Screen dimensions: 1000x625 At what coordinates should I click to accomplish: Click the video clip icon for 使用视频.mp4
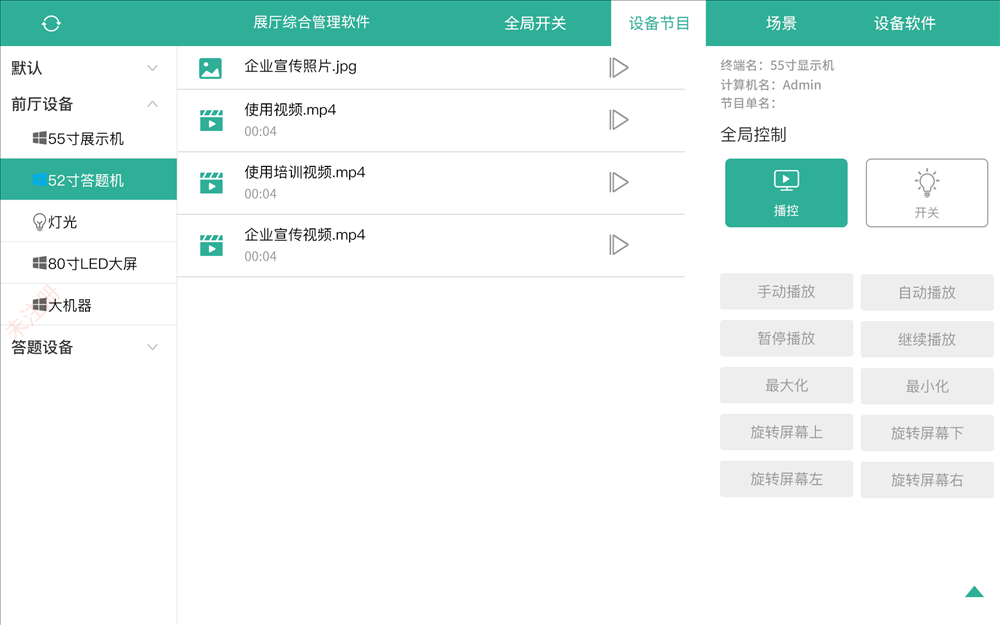click(211, 120)
